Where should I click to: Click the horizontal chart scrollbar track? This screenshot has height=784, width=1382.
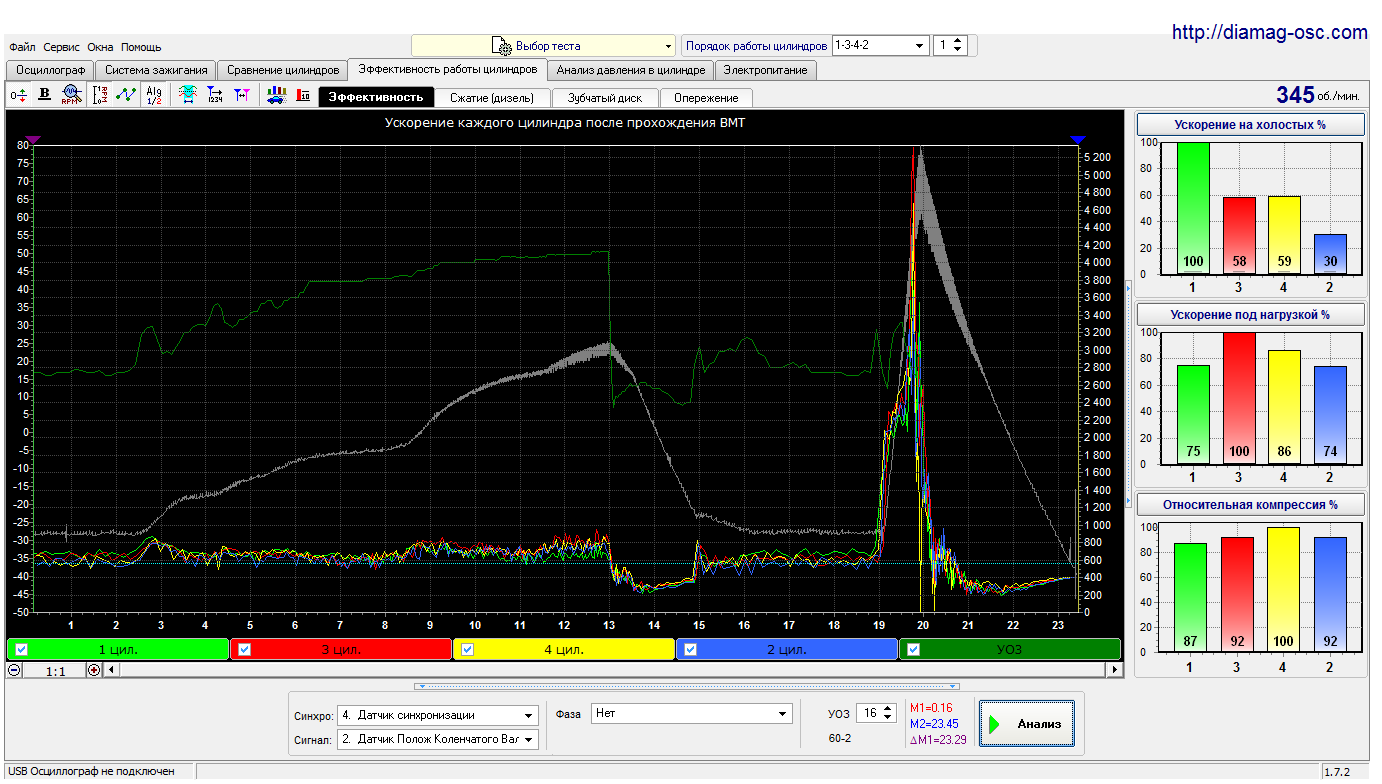click(612, 671)
